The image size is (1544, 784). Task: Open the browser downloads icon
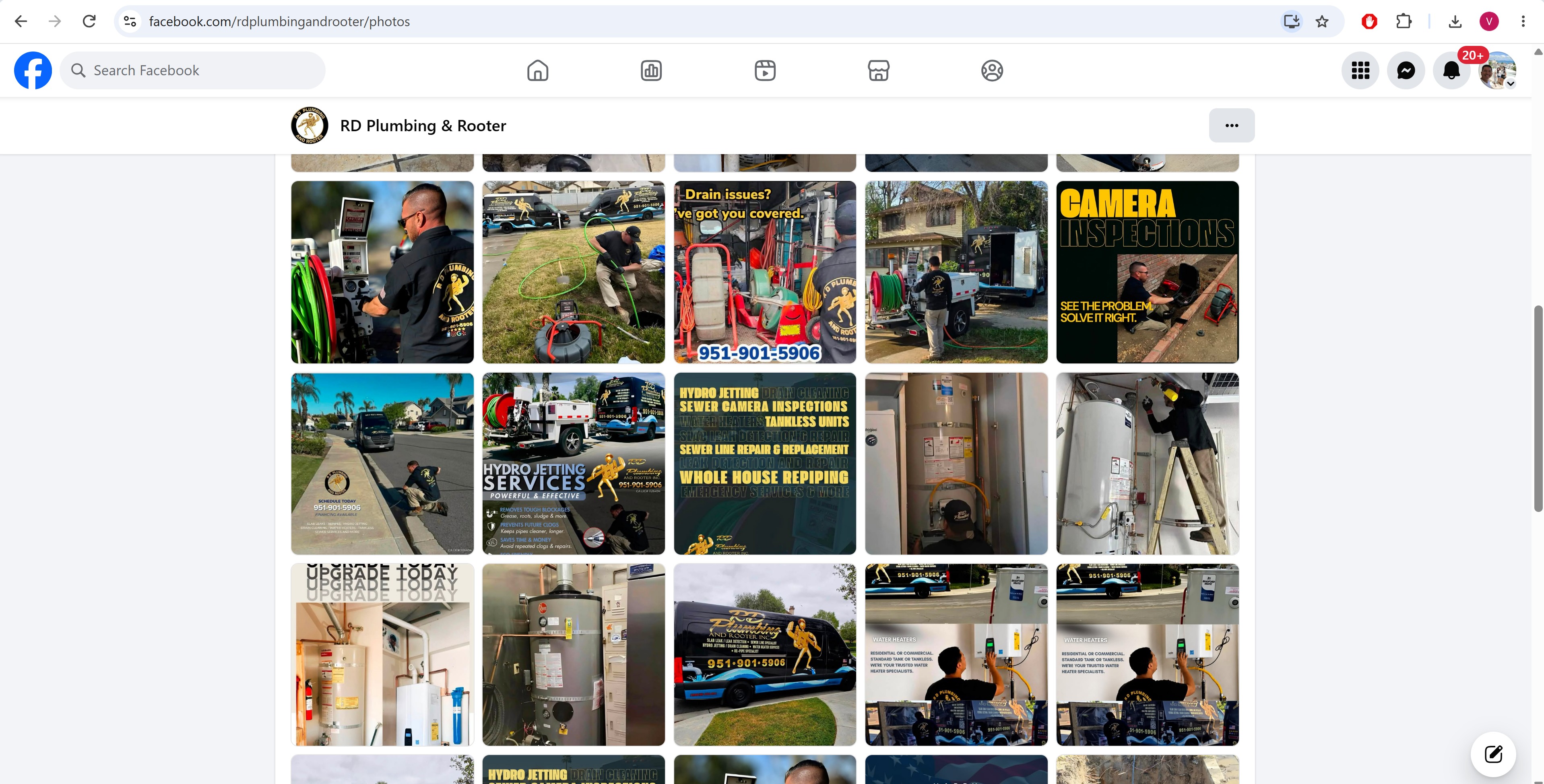click(1455, 22)
